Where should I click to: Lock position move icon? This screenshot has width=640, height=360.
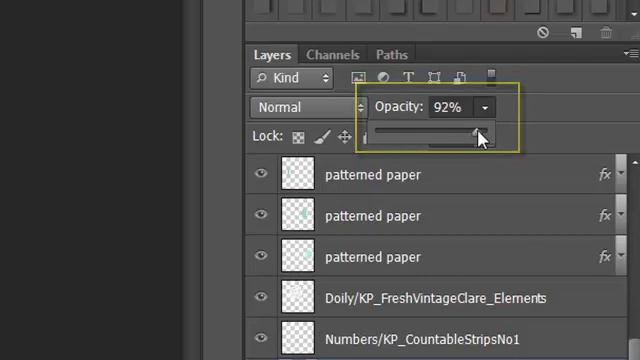[345, 137]
